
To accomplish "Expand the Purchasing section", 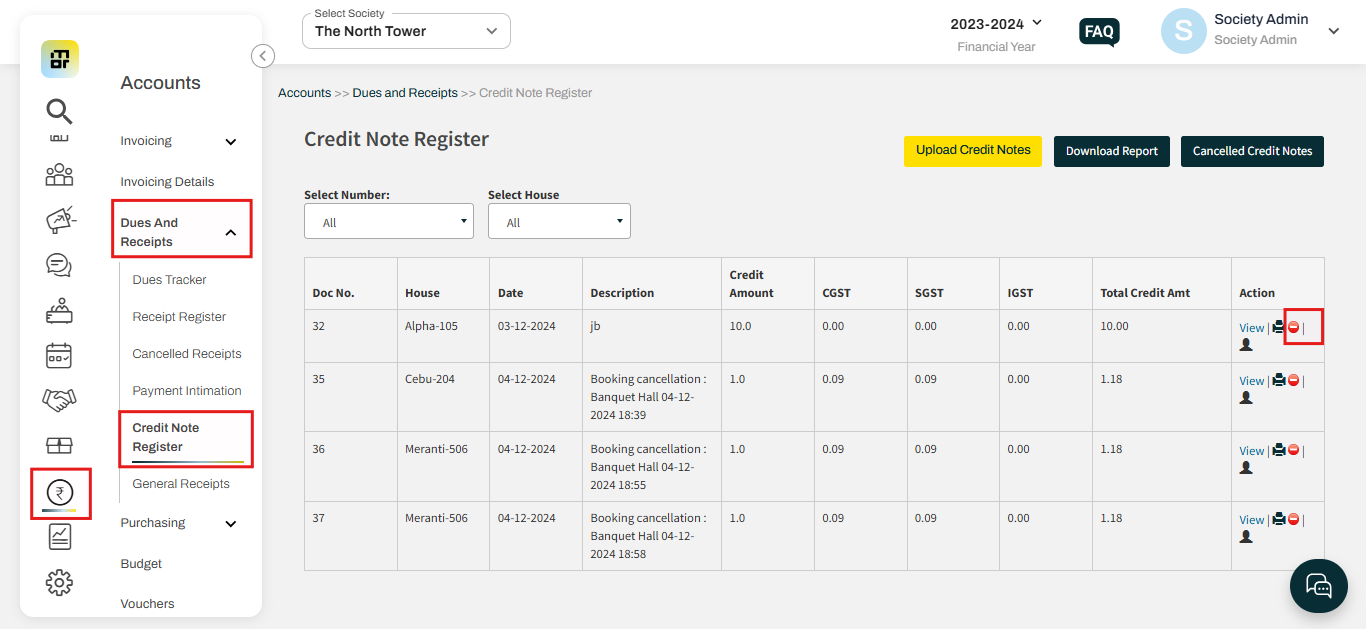I will pos(180,522).
